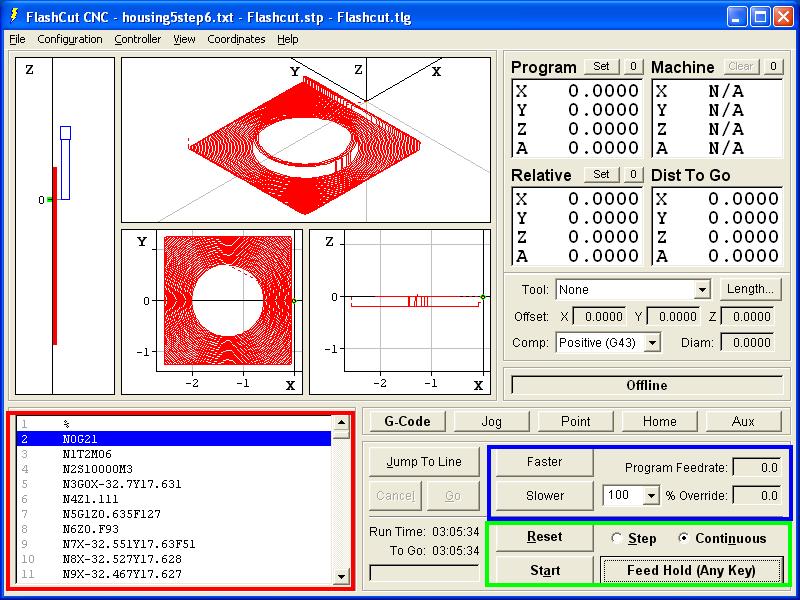
Task: Expand the Comp Positive (G43) dropdown
Action: [x=652, y=343]
